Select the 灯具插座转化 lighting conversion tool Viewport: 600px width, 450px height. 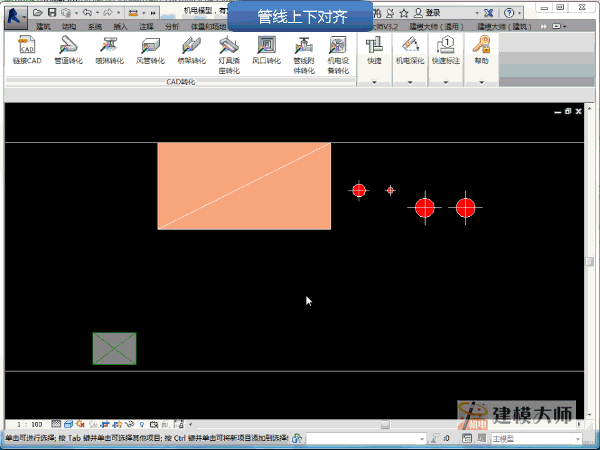point(229,55)
